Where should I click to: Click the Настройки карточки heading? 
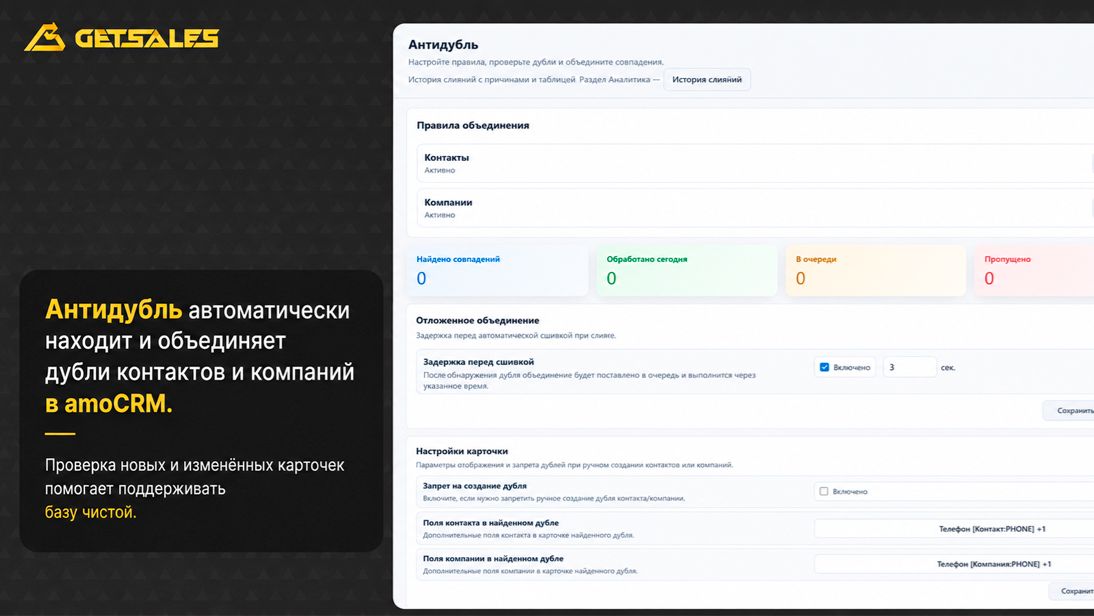pyautogui.click(x=462, y=451)
